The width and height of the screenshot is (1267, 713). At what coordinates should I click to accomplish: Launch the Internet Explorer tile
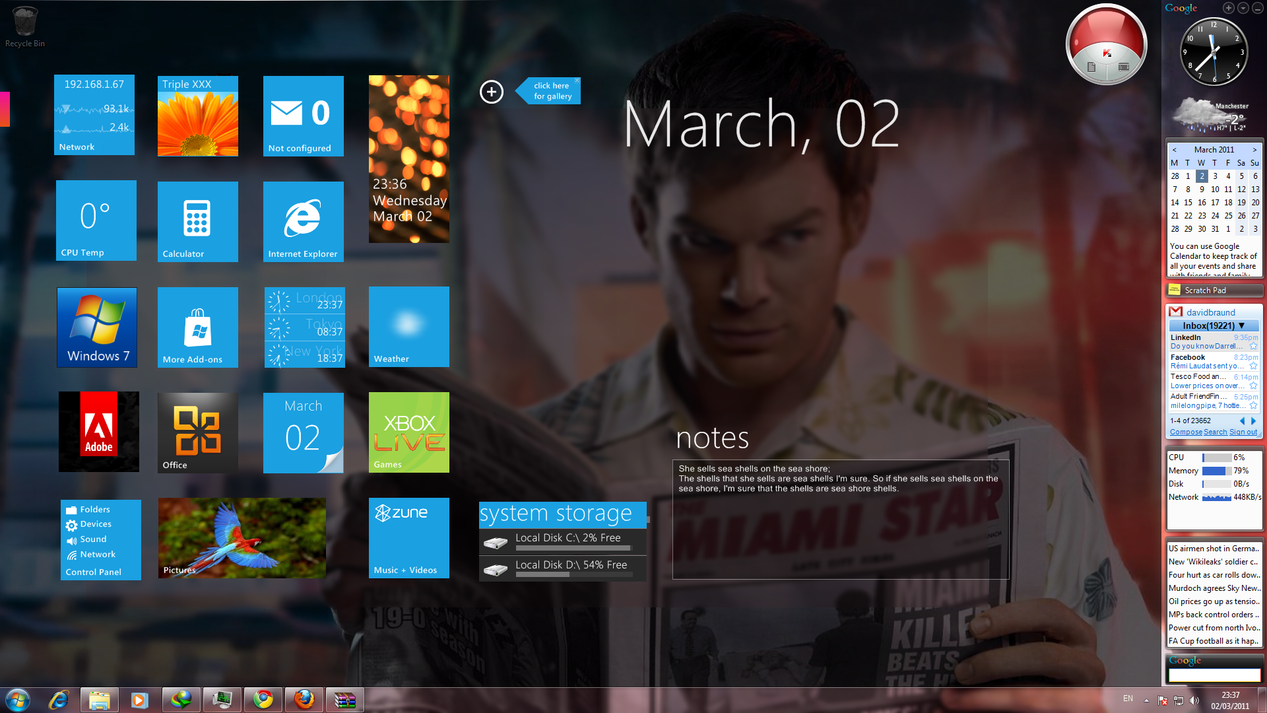(303, 221)
